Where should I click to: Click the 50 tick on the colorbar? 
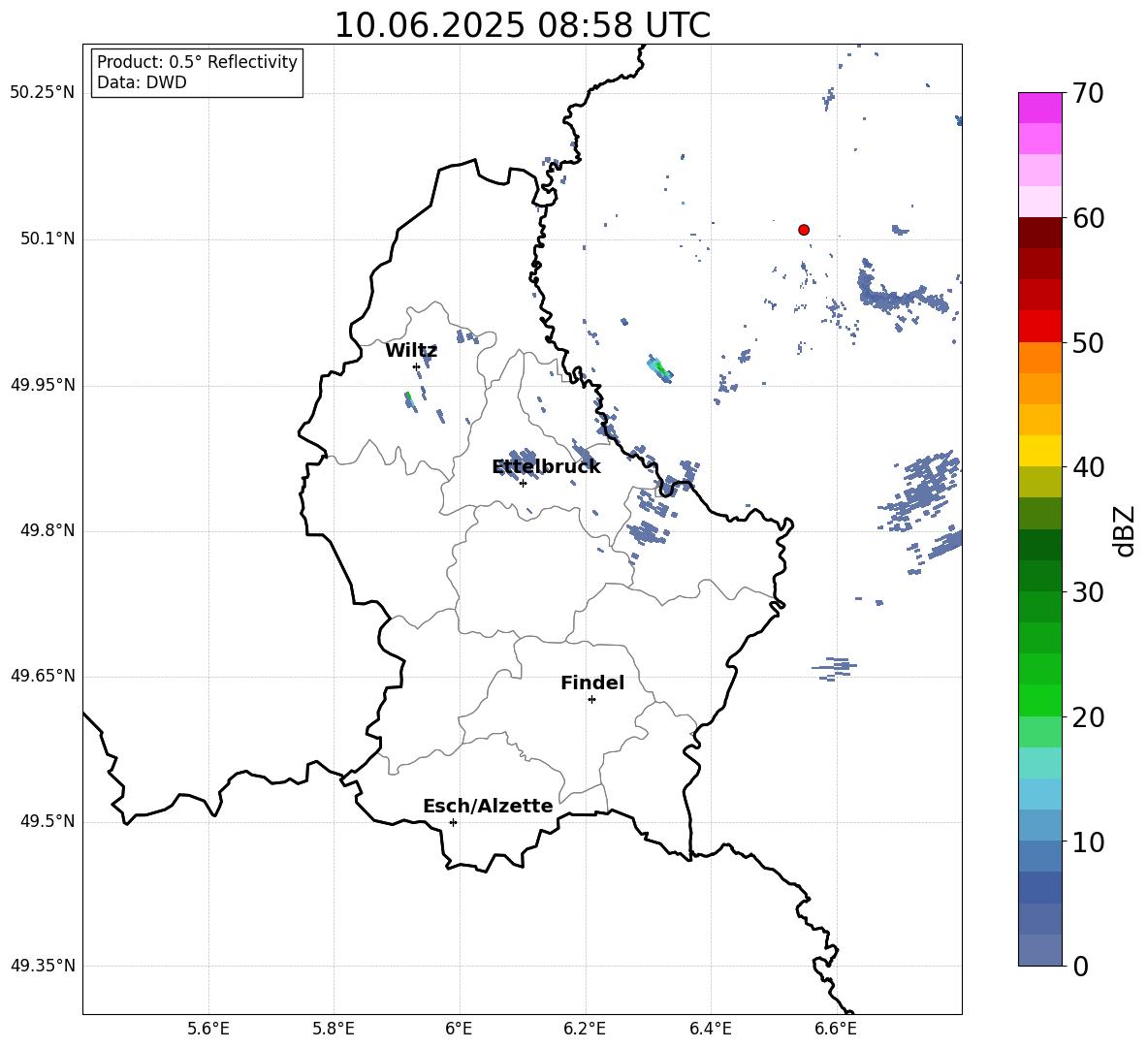coord(1088,343)
